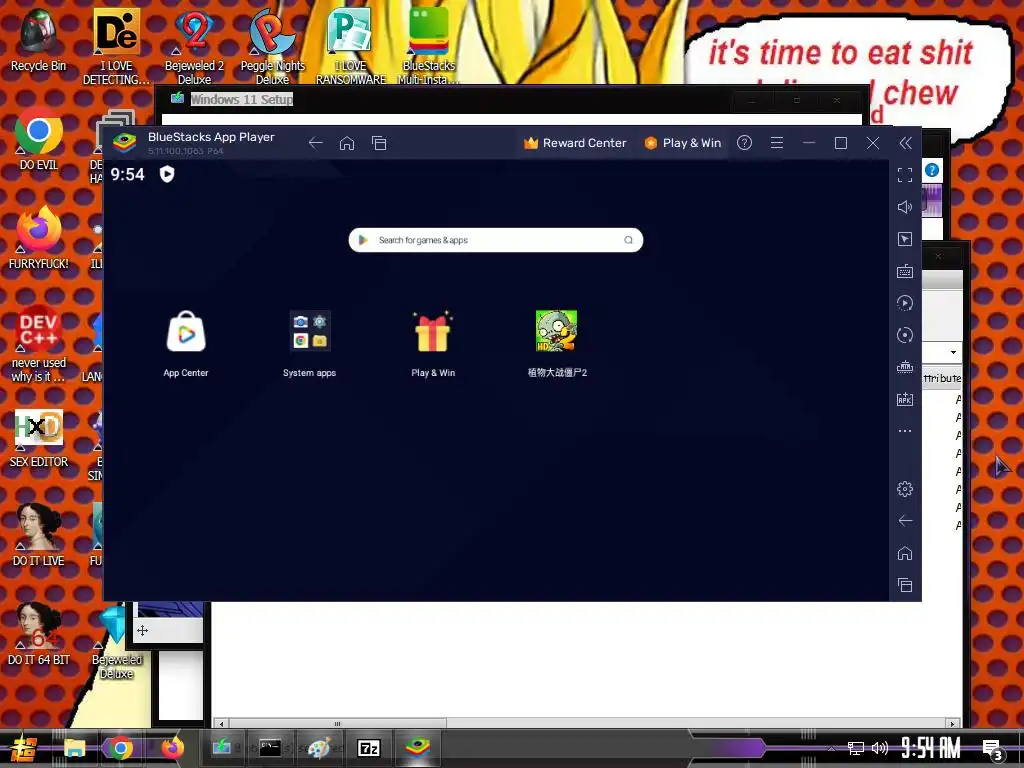Click back arrow at sidebar bottom
Image resolution: width=1024 pixels, height=768 pixels.
coord(905,520)
